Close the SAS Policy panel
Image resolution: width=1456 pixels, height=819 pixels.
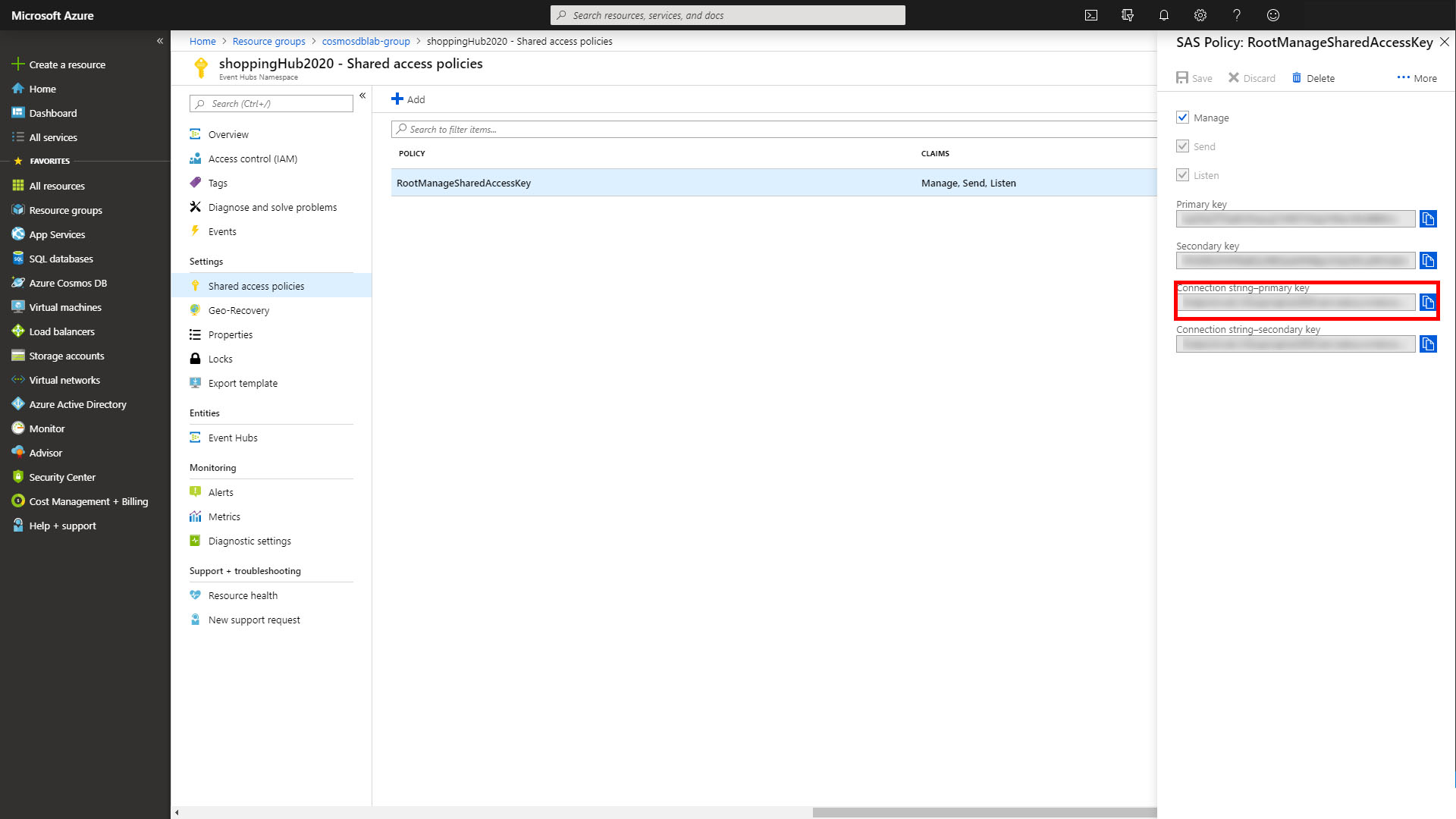[x=1445, y=42]
